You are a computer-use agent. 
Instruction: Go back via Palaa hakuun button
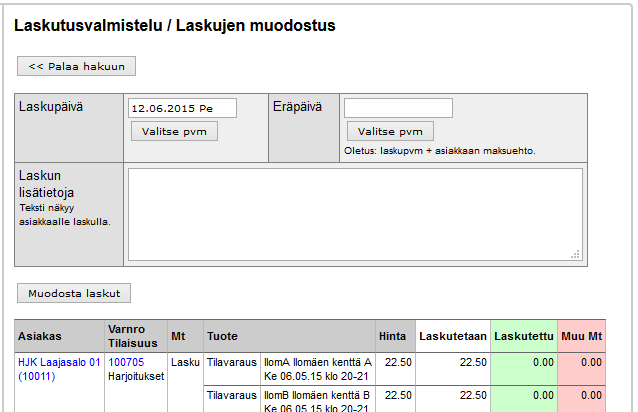click(76, 66)
